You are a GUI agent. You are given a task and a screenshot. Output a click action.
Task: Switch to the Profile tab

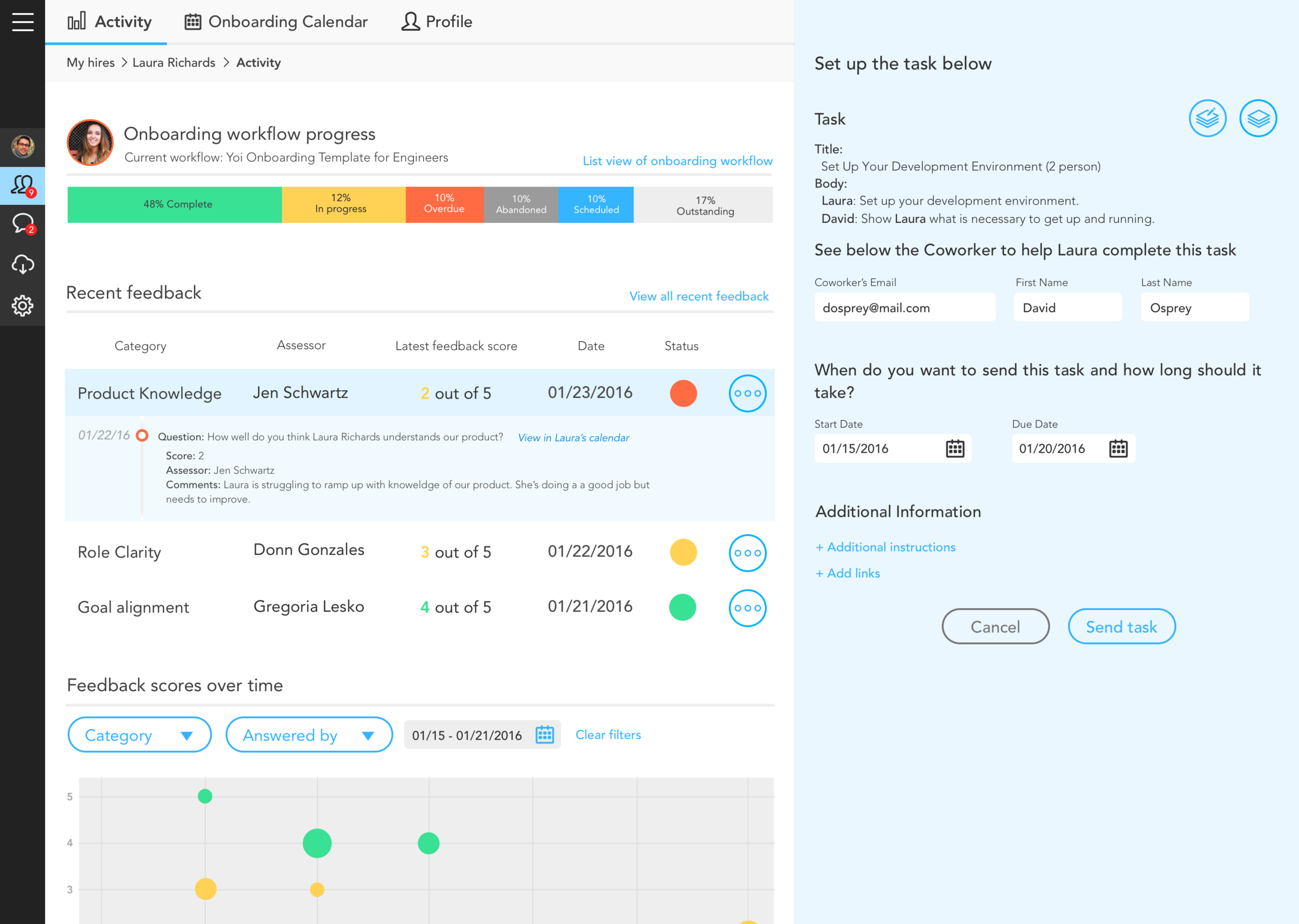click(437, 22)
